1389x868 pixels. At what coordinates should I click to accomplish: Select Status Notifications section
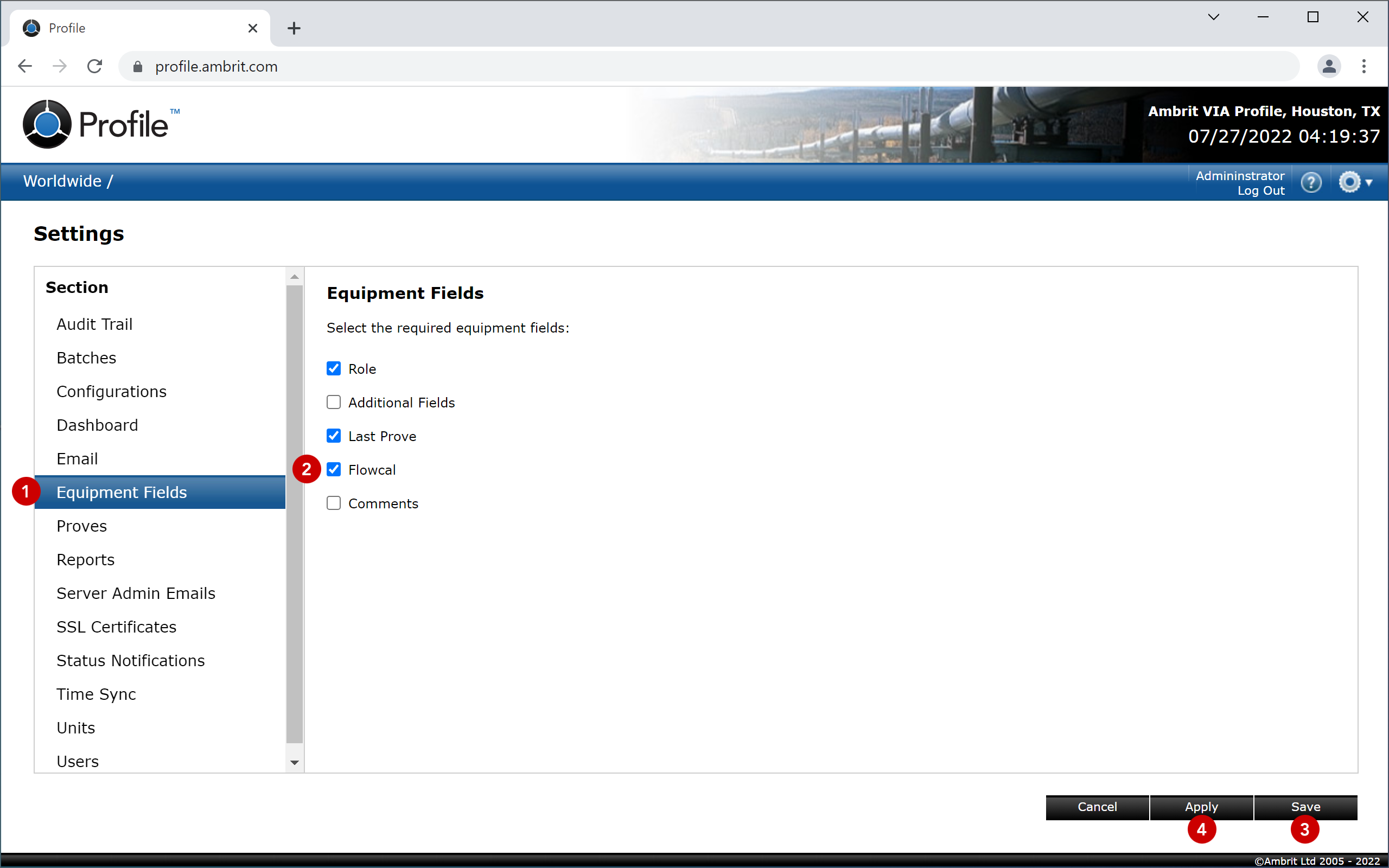click(160, 661)
